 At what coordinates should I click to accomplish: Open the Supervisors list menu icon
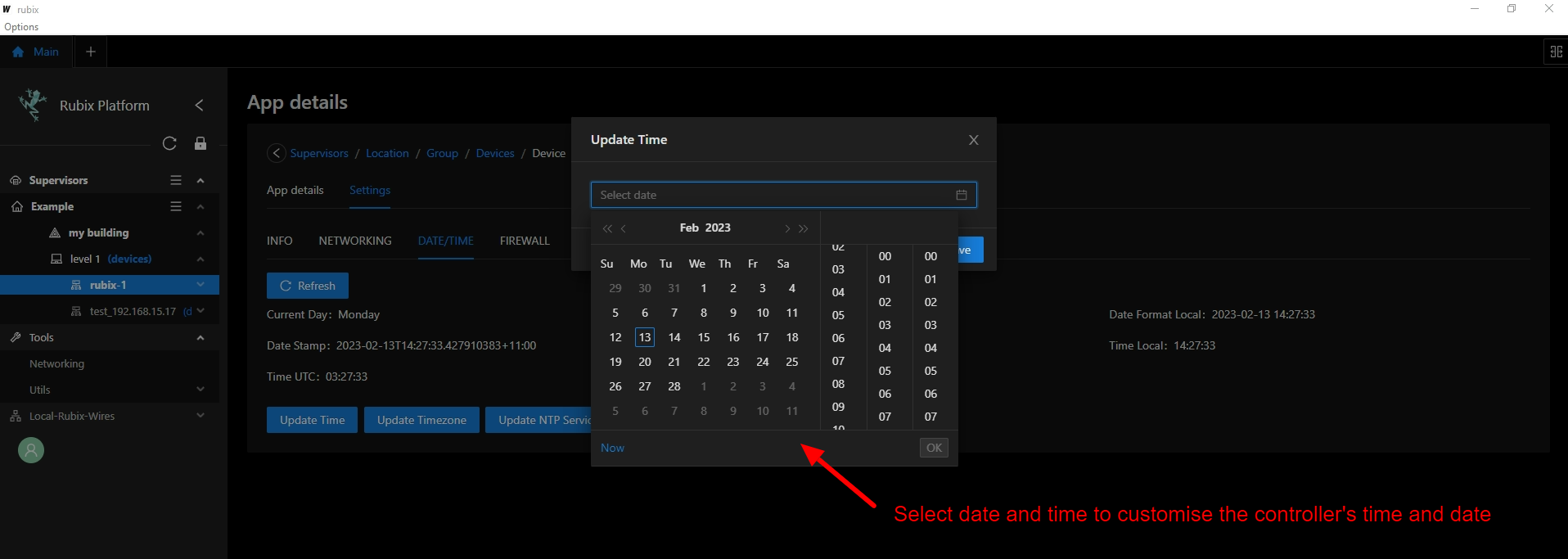[176, 180]
